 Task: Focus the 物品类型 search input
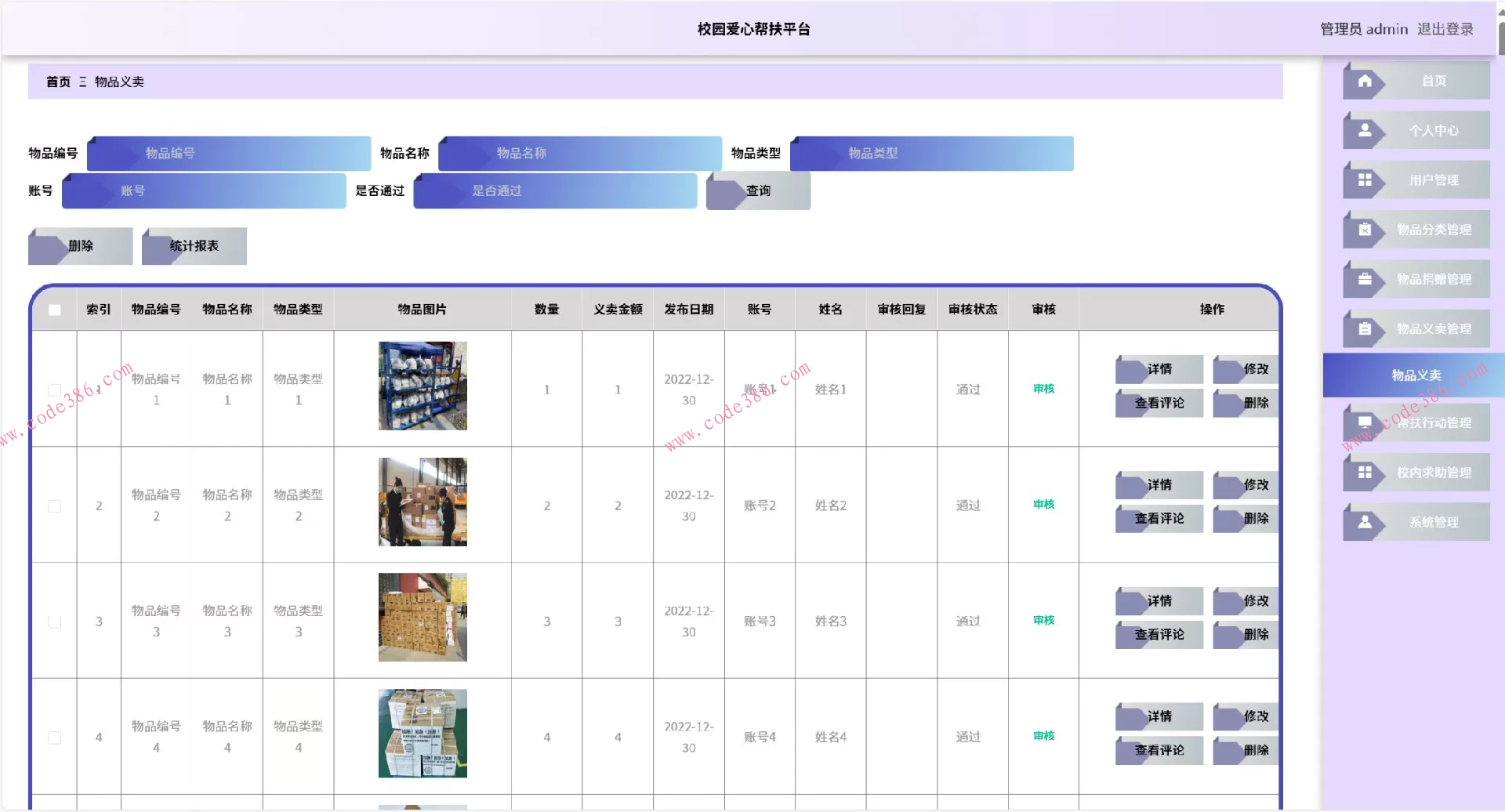(932, 154)
